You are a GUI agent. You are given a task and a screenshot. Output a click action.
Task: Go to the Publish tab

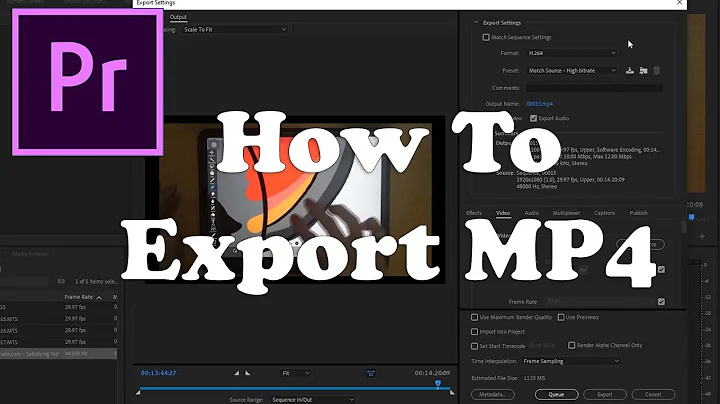pos(638,213)
